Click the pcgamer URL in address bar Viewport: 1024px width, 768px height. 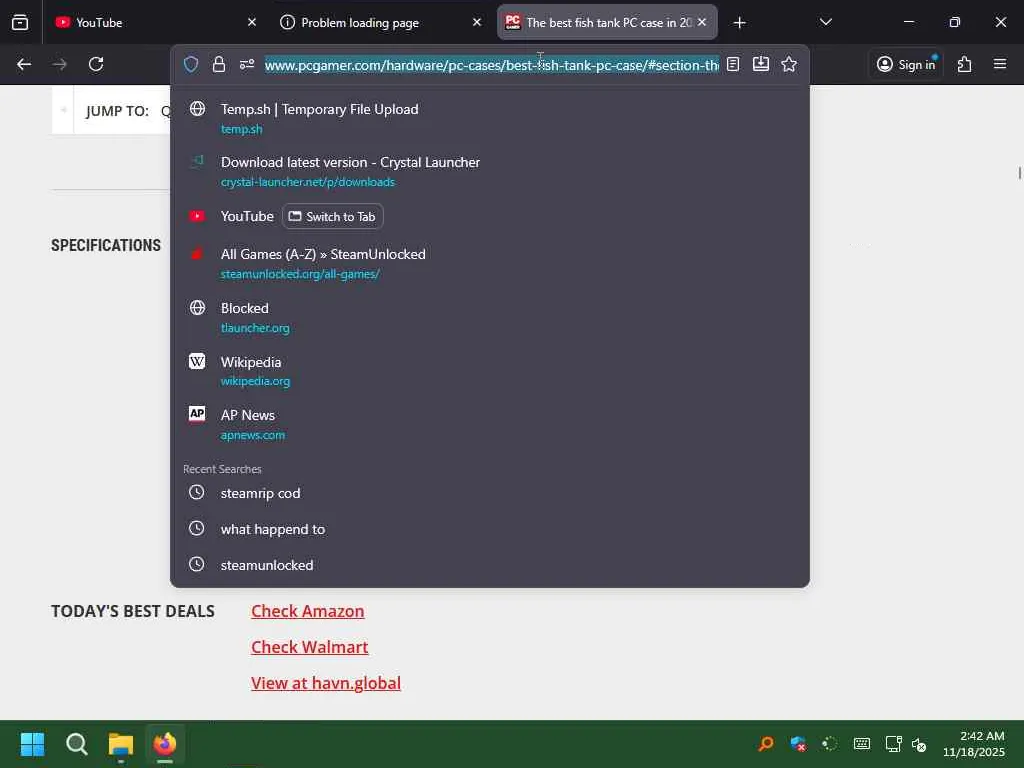(x=492, y=65)
